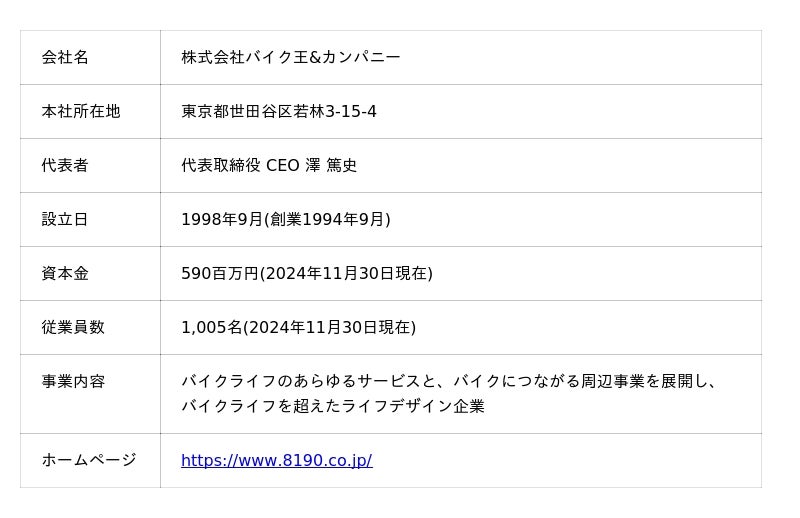
Task: Click the 本社所在地 label cell
Action: pyautogui.click(x=80, y=112)
